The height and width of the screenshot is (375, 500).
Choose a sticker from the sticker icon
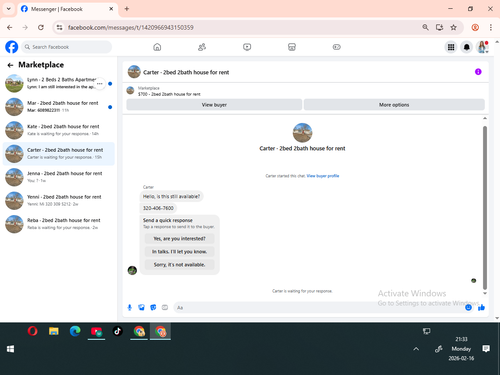(153, 307)
